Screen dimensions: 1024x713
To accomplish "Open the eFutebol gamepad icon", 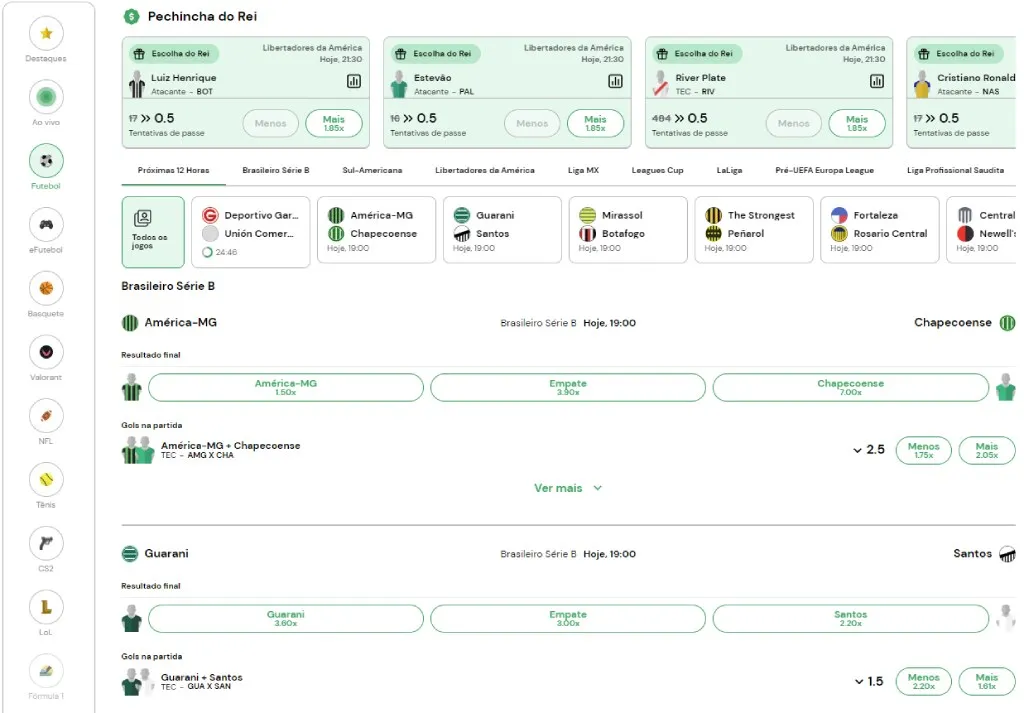I will click(46, 225).
